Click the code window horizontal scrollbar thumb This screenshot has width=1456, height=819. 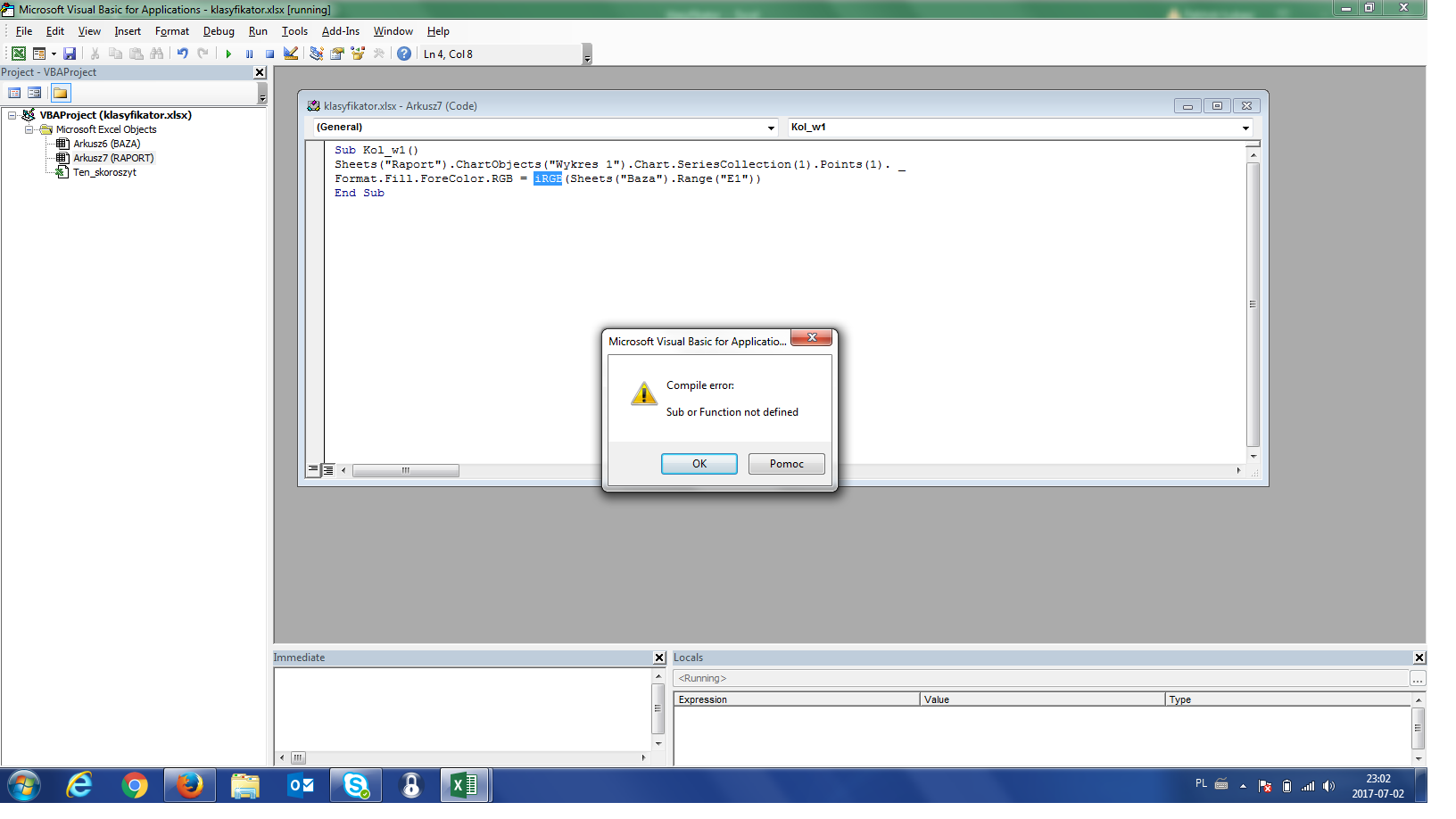click(406, 470)
